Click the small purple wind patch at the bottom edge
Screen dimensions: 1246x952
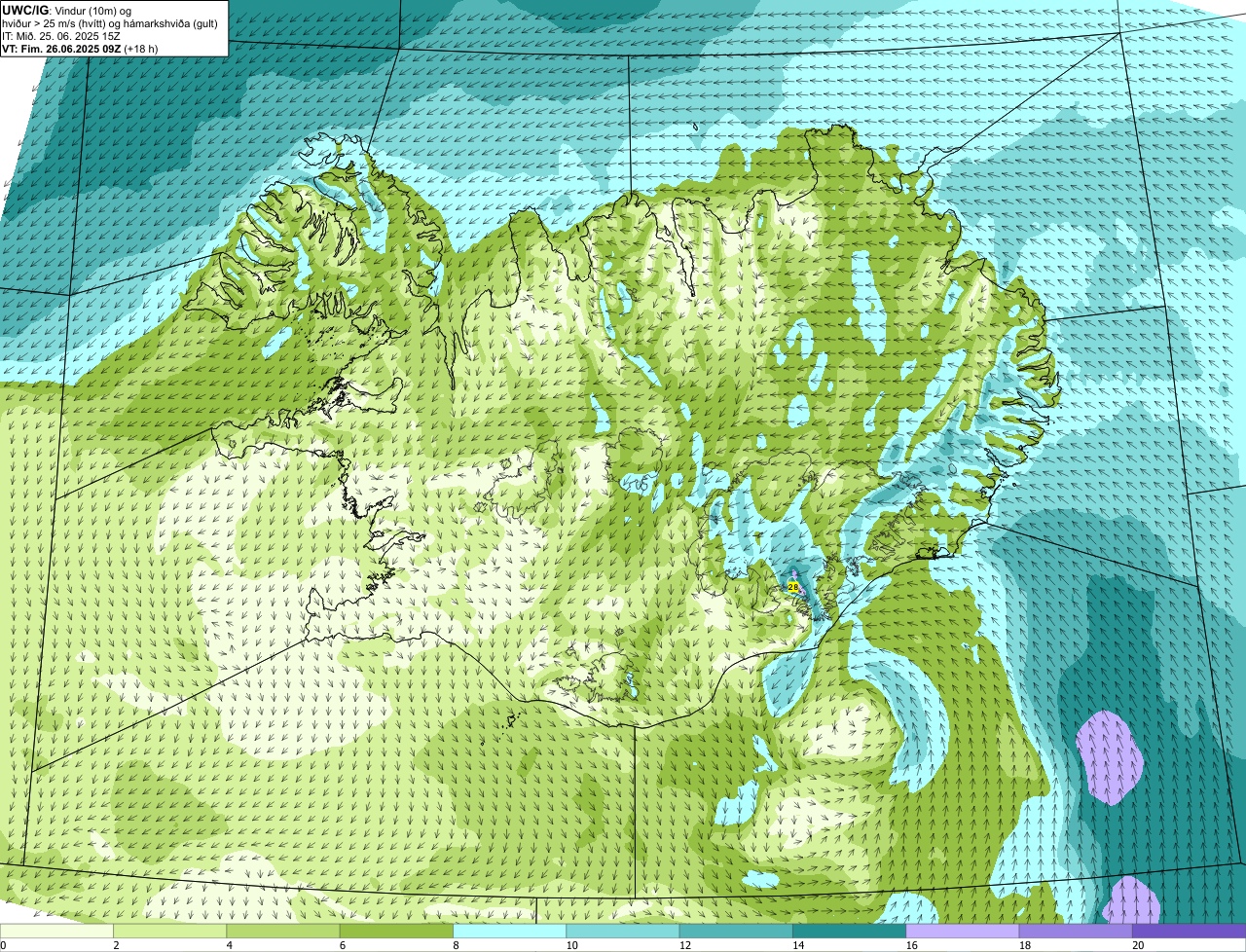pyautogui.click(x=1132, y=901)
